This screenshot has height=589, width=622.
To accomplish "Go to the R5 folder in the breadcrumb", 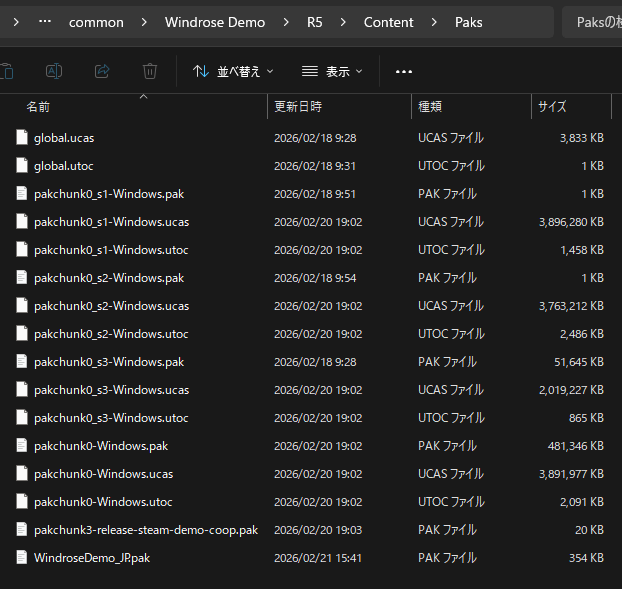I will (314, 22).
